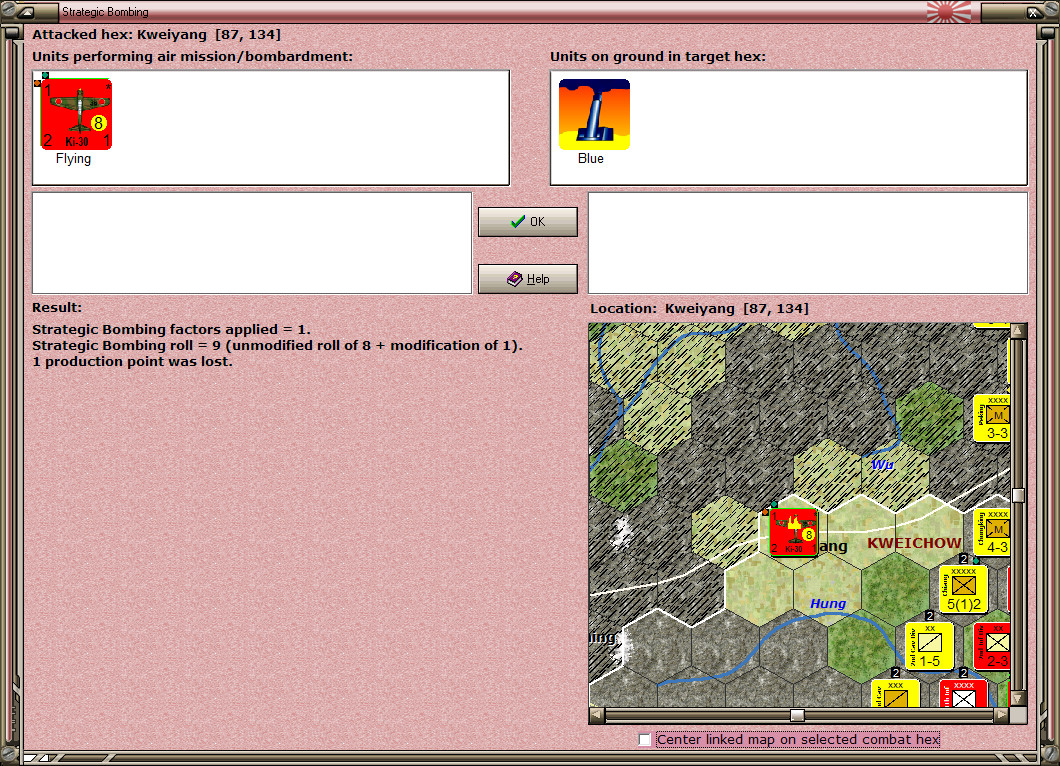
Task: Select the Blue factory target counter
Action: [594, 114]
